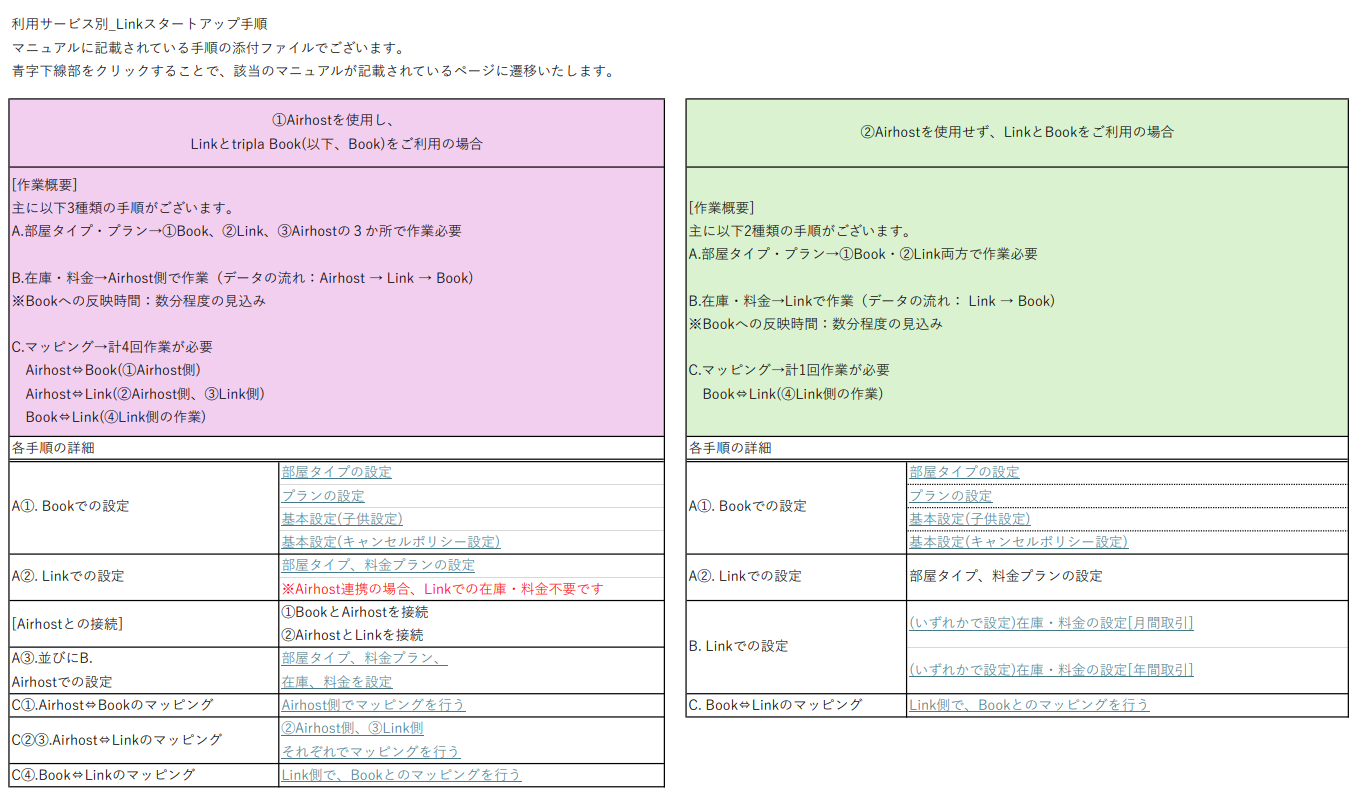The image size is (1365, 803).
Task: Select B.在庫・料金→Airhost側で作業 line
Action: (x=243, y=278)
